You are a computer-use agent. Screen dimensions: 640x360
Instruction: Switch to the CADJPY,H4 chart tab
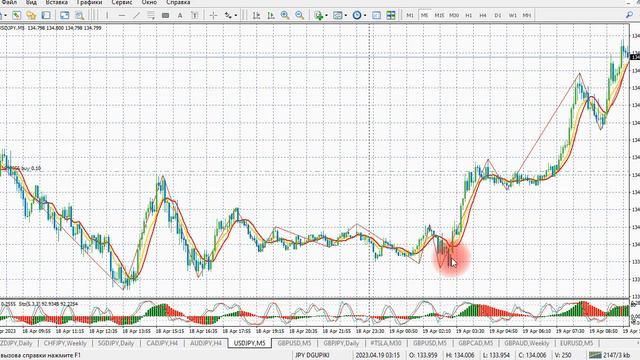[x=162, y=343]
